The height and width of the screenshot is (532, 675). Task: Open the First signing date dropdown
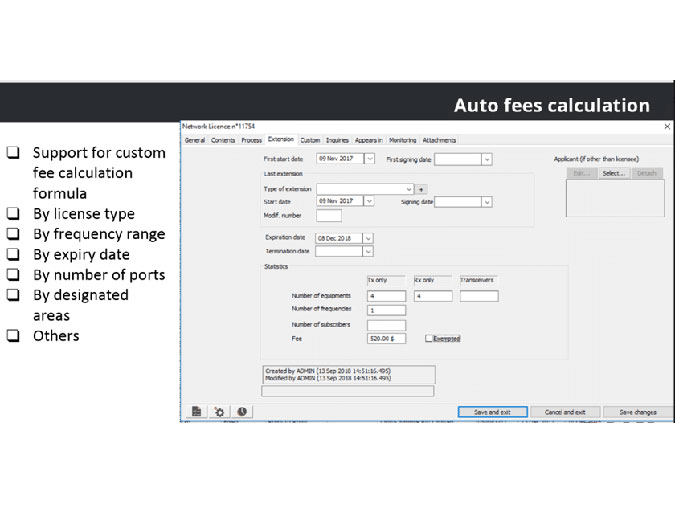pos(487,158)
